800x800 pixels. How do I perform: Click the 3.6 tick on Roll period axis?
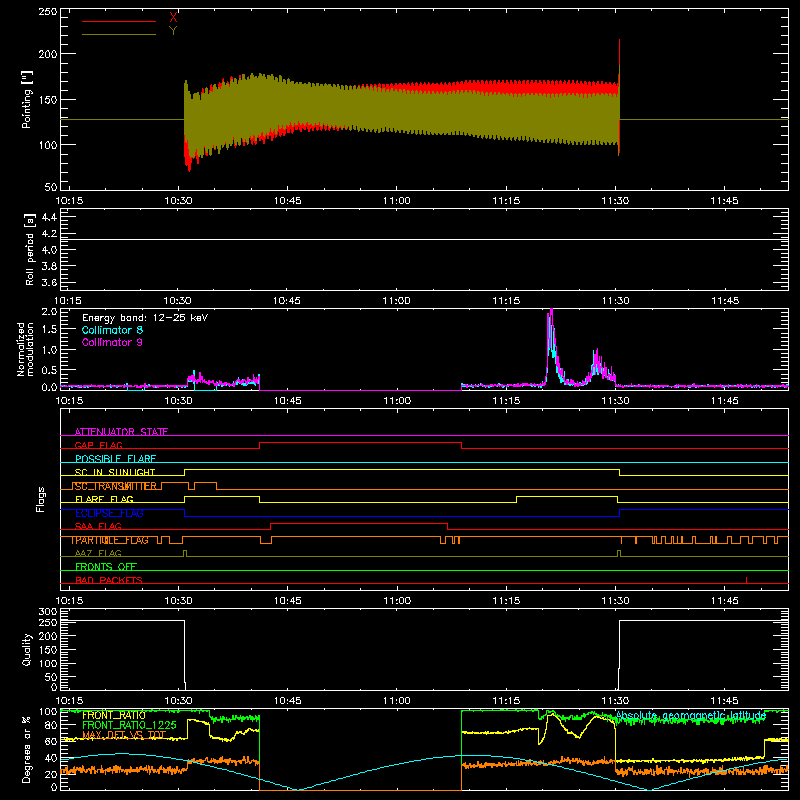(x=49, y=282)
